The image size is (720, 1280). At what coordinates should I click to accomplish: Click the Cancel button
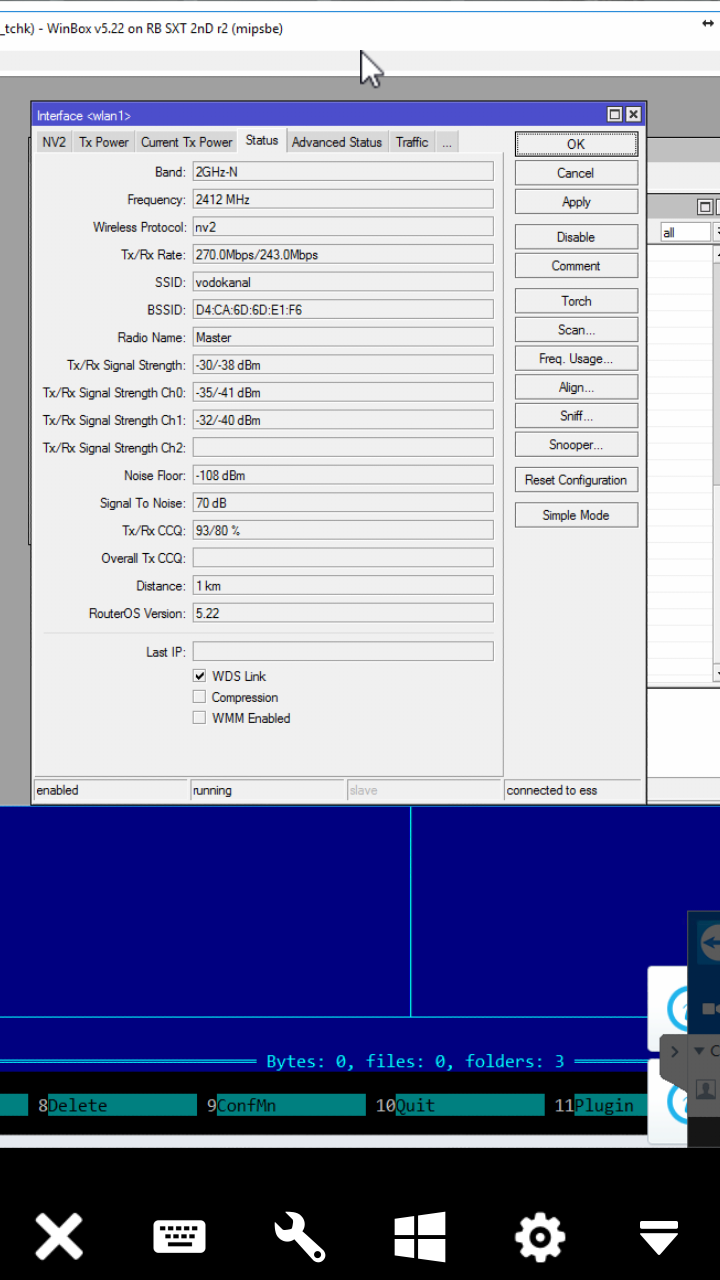coord(576,173)
